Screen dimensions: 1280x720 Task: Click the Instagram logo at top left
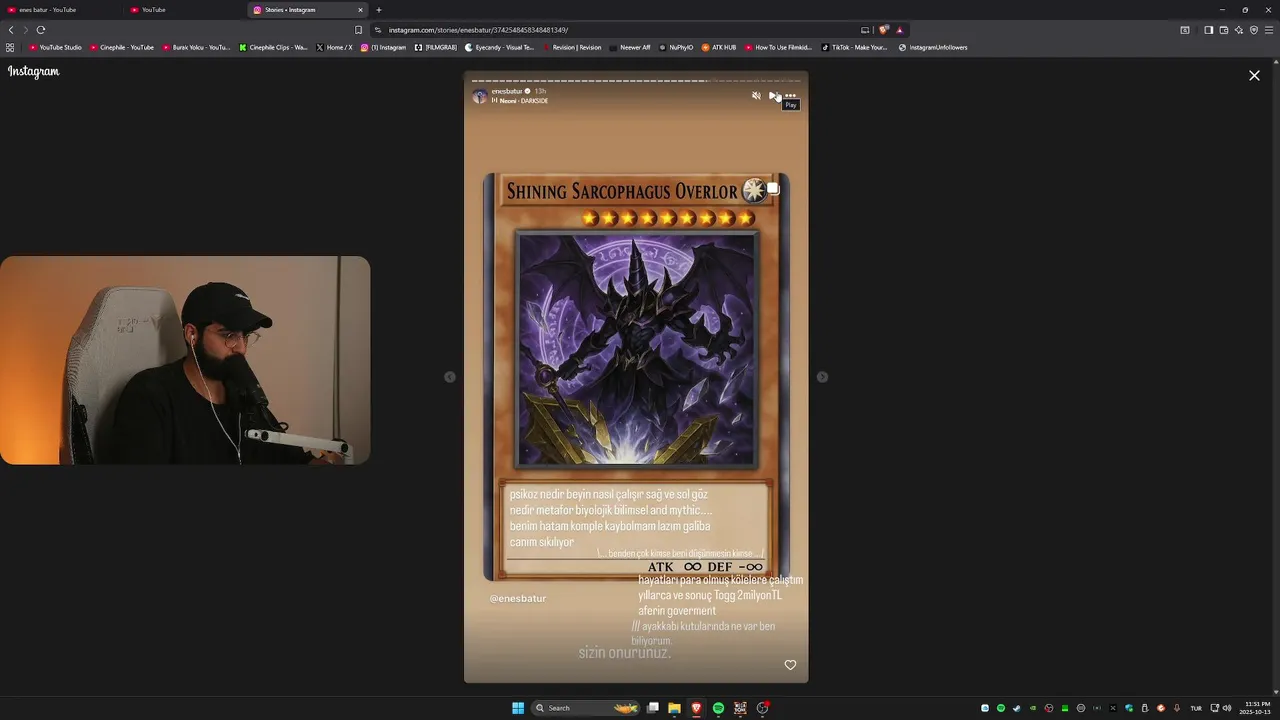click(x=34, y=71)
